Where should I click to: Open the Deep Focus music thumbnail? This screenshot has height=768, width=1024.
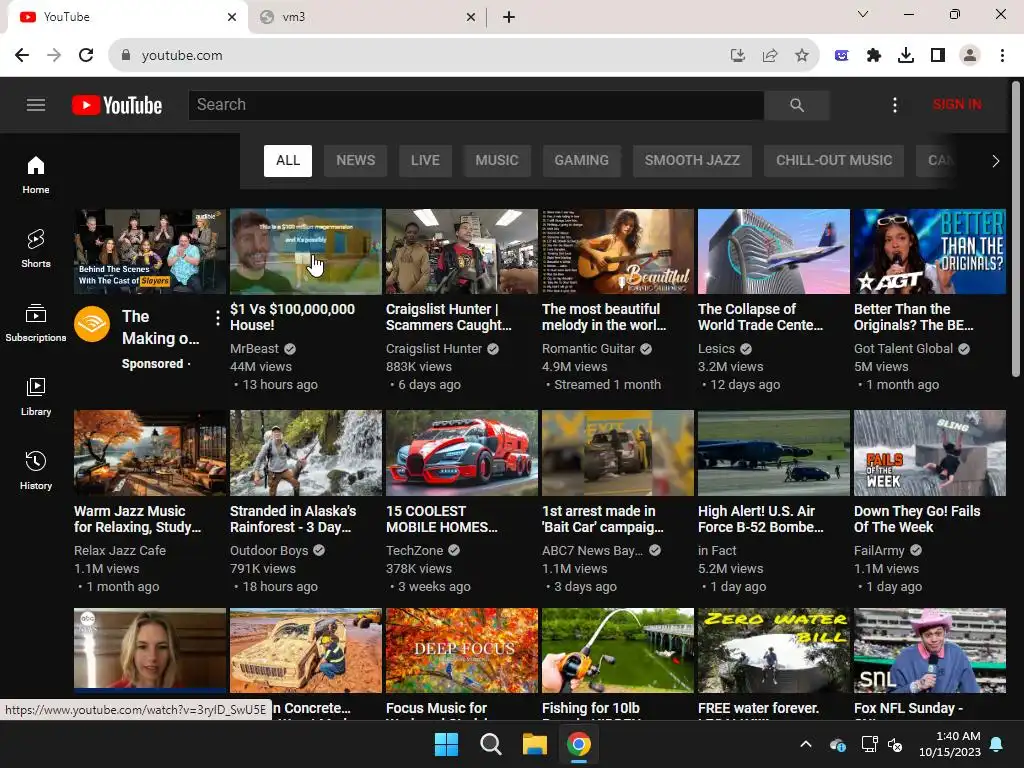462,650
